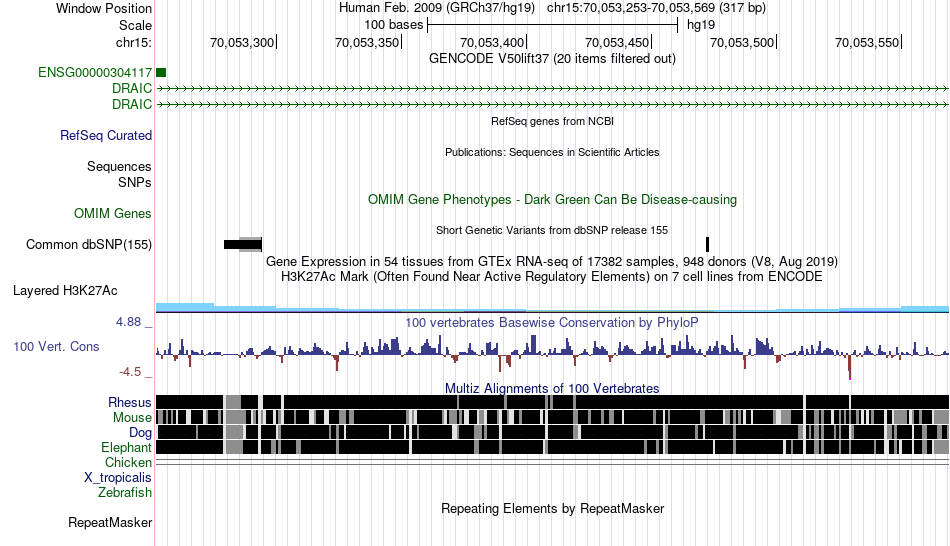950x546 pixels.
Task: Click the Zebrafish alignment label
Action: [125, 492]
